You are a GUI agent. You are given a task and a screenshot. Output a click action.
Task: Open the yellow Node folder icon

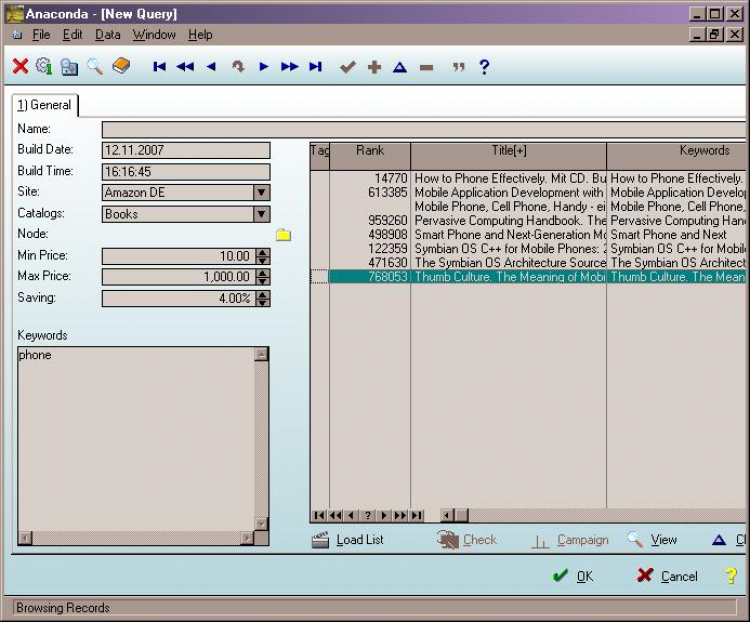(283, 235)
